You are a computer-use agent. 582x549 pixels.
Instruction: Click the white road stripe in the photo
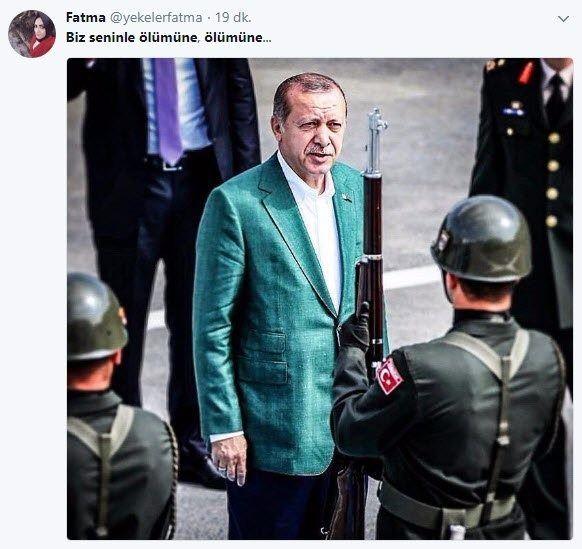pyautogui.click(x=410, y=278)
